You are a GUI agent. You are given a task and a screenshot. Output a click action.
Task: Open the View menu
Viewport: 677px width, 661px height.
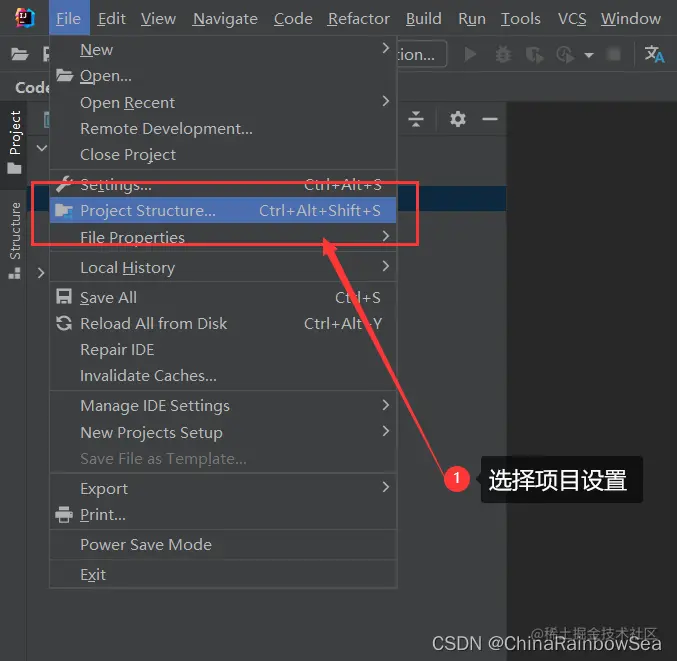(158, 19)
